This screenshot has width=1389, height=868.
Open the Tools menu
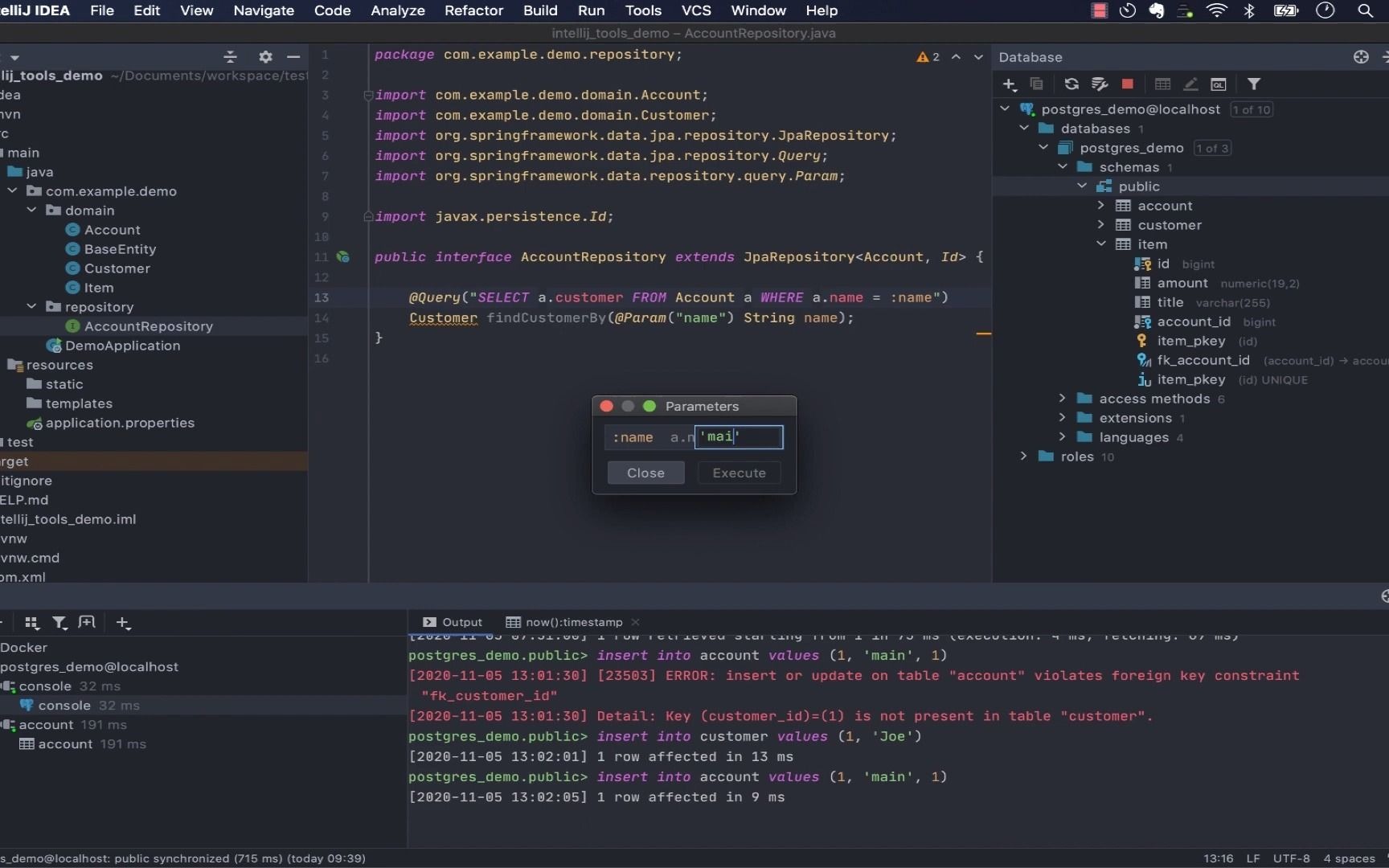pyautogui.click(x=643, y=10)
